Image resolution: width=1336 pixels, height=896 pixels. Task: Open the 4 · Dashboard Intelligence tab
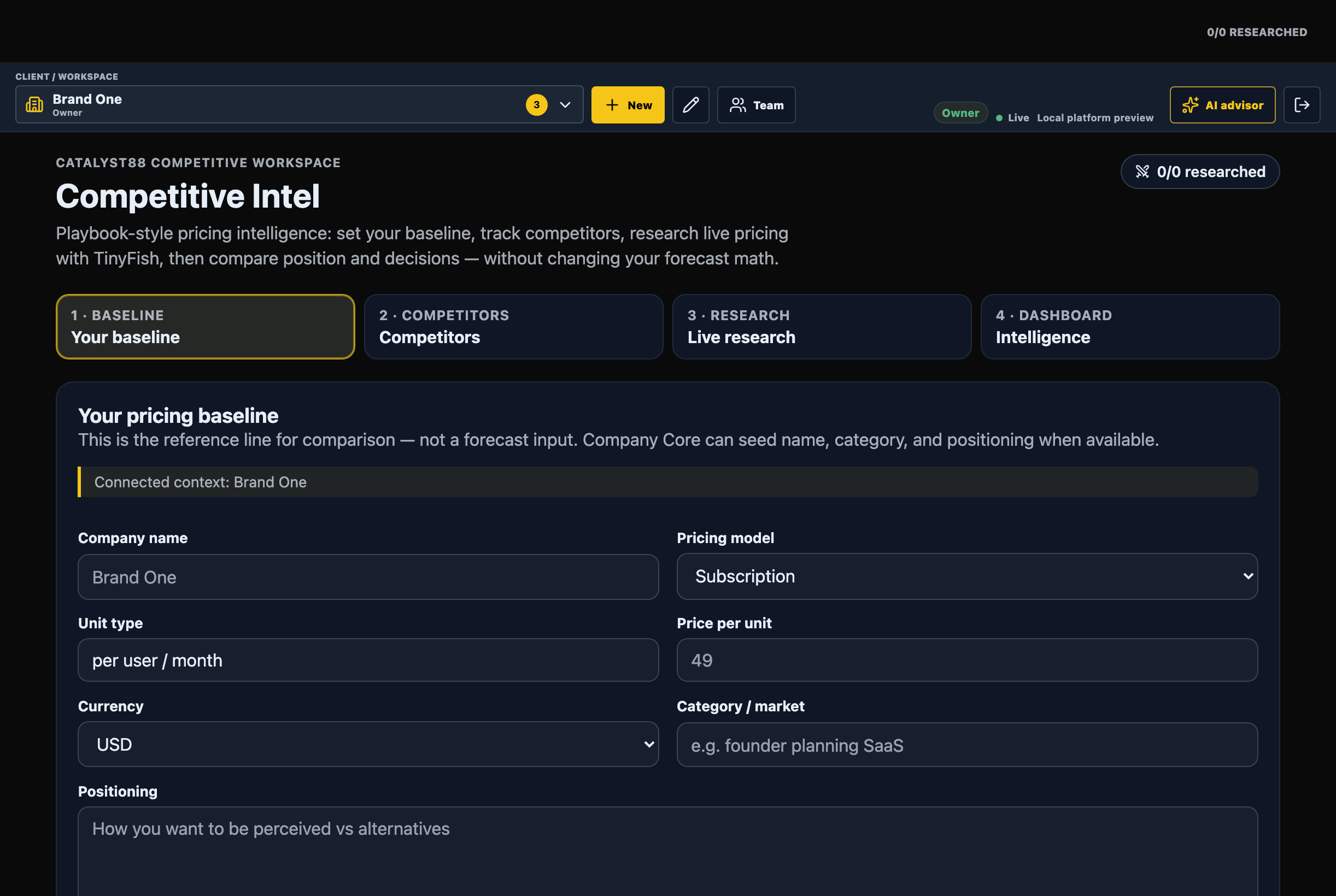pos(1129,326)
